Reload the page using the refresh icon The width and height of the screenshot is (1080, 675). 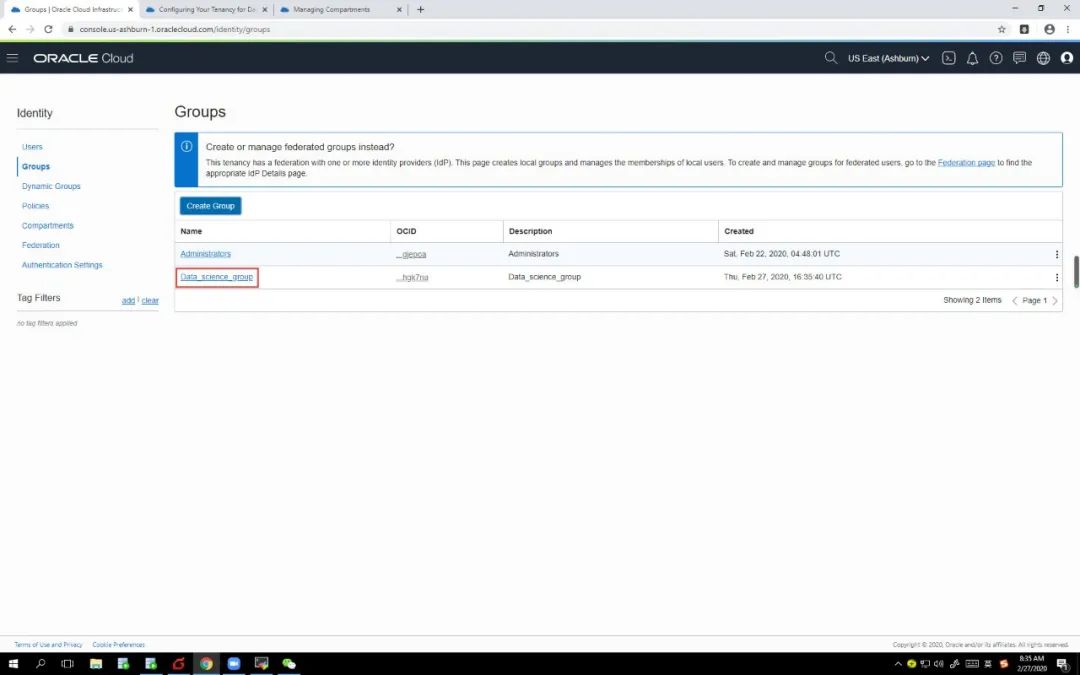tap(48, 29)
